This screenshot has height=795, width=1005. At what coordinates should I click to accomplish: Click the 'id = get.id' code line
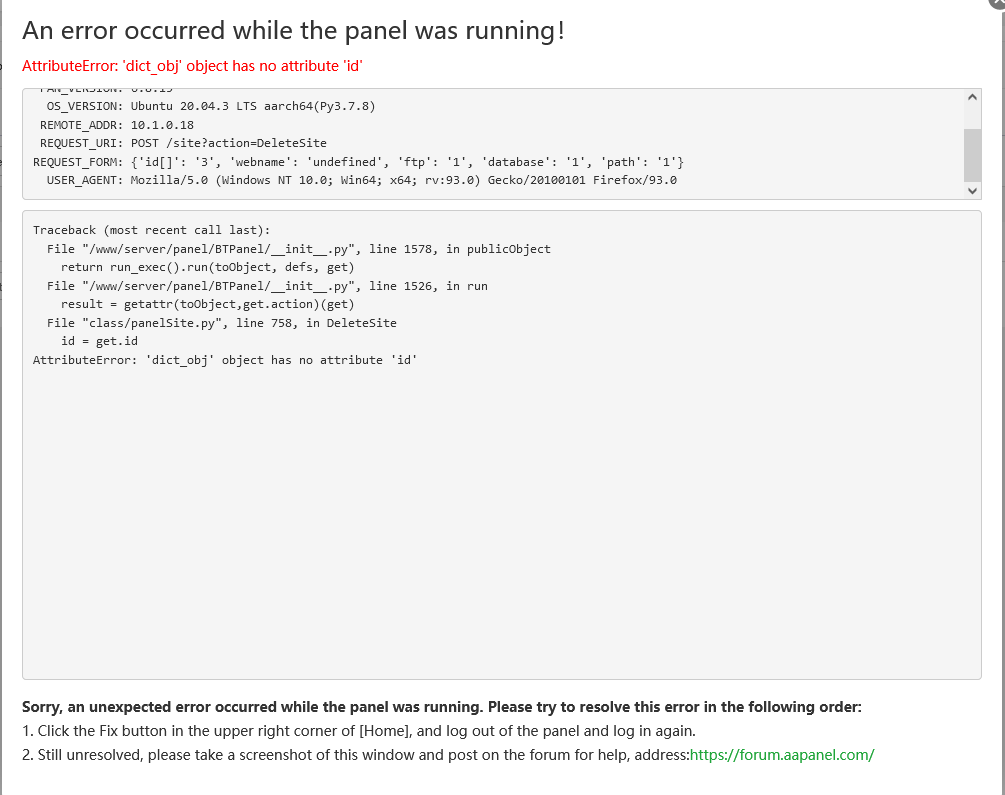point(99,341)
